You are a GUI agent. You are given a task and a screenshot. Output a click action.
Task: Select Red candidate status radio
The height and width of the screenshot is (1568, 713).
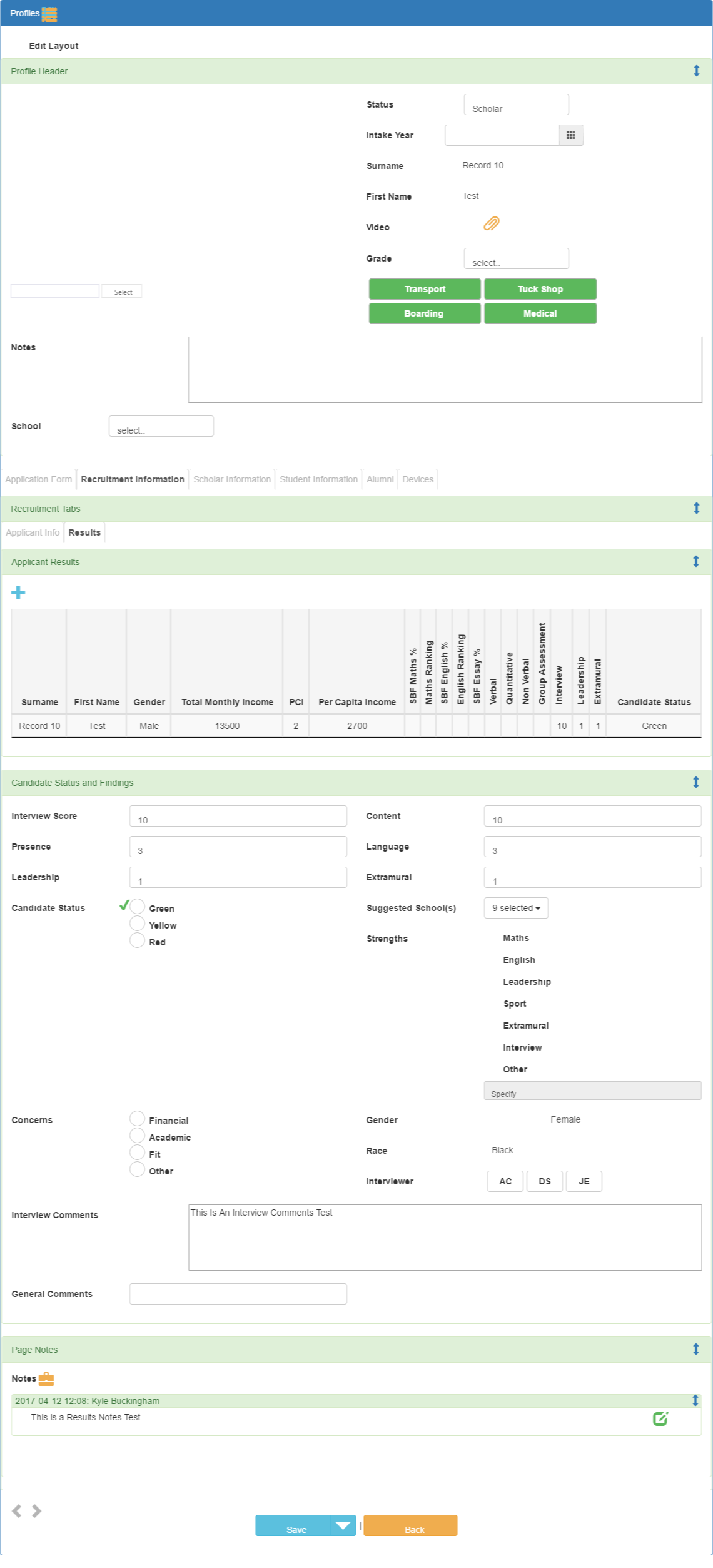tap(138, 940)
